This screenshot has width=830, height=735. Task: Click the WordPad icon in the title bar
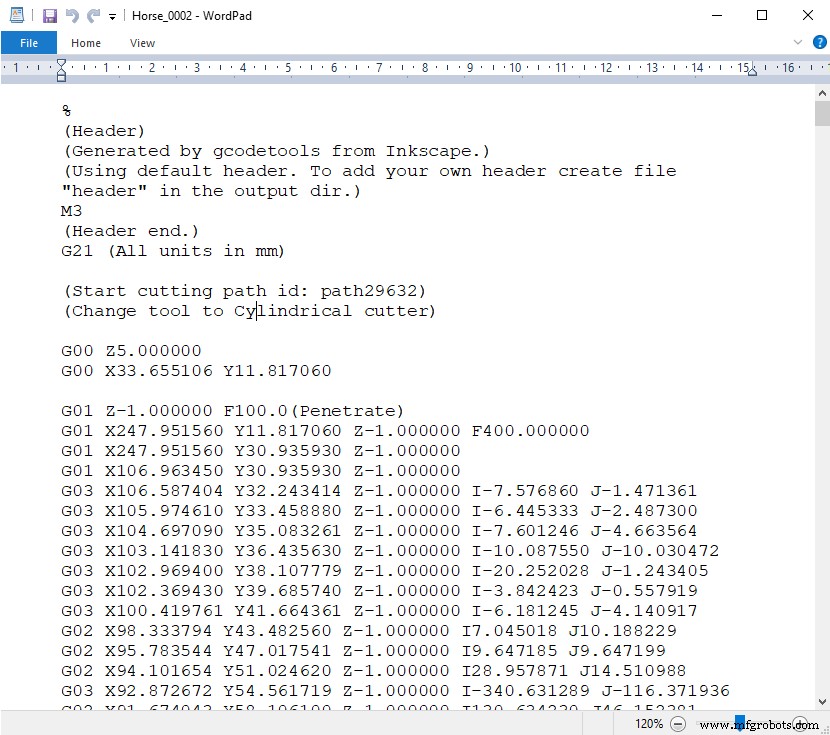click(16, 15)
